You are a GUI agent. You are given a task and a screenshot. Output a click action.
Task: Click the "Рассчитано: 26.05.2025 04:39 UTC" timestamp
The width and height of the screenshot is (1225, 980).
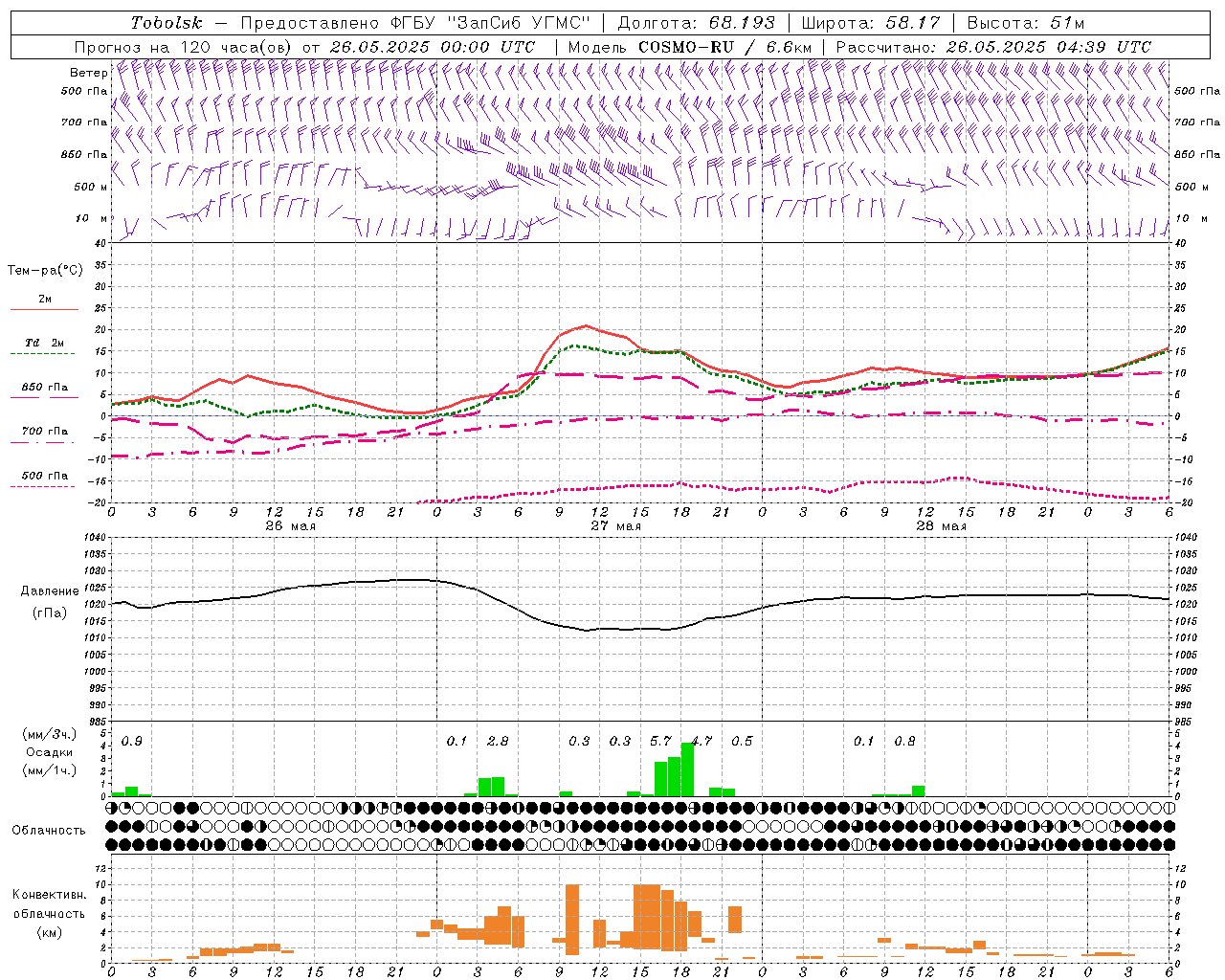tap(993, 47)
